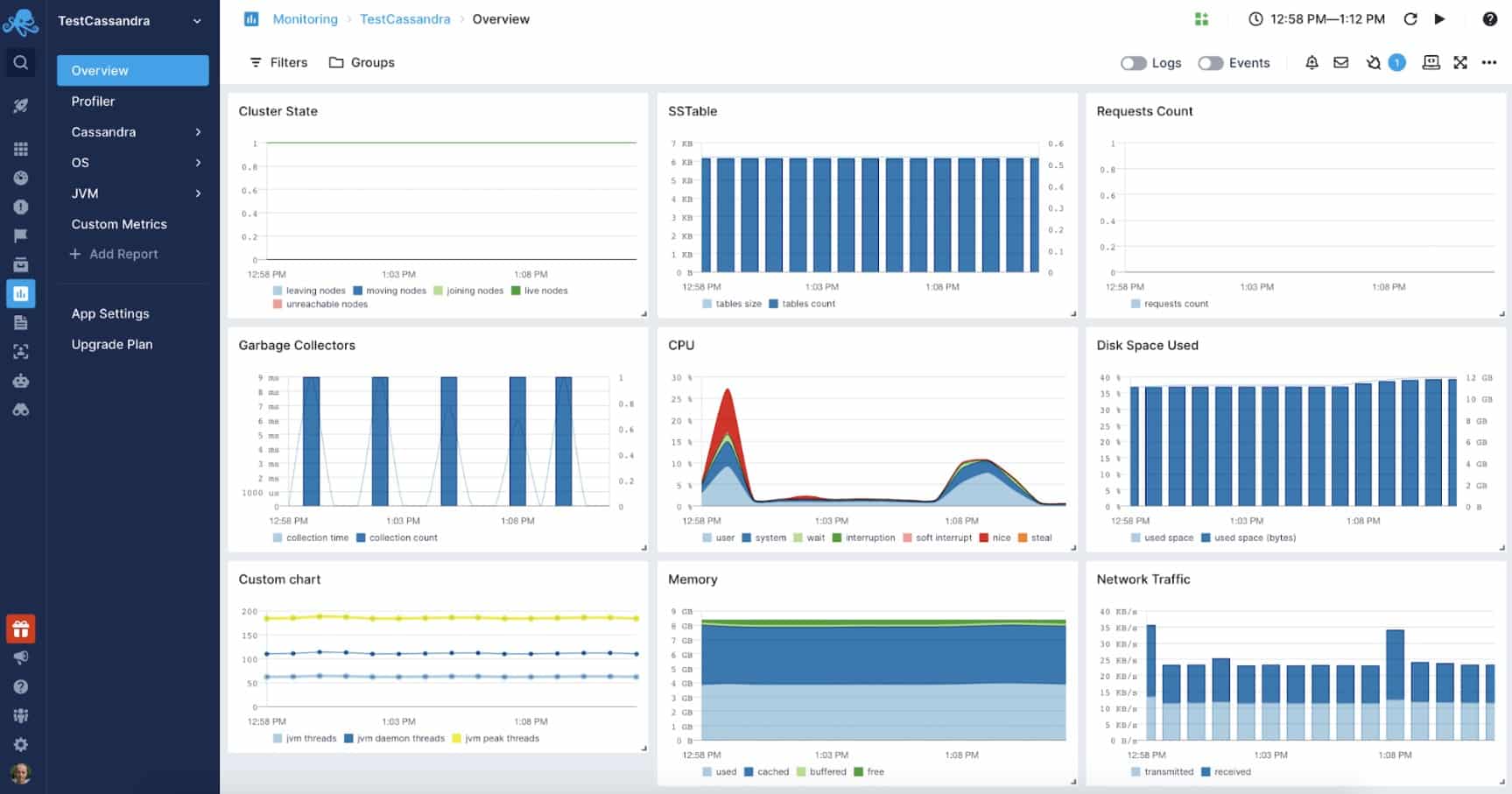This screenshot has height=794, width=1512.
Task: Open the search sidebar icon
Action: [21, 62]
